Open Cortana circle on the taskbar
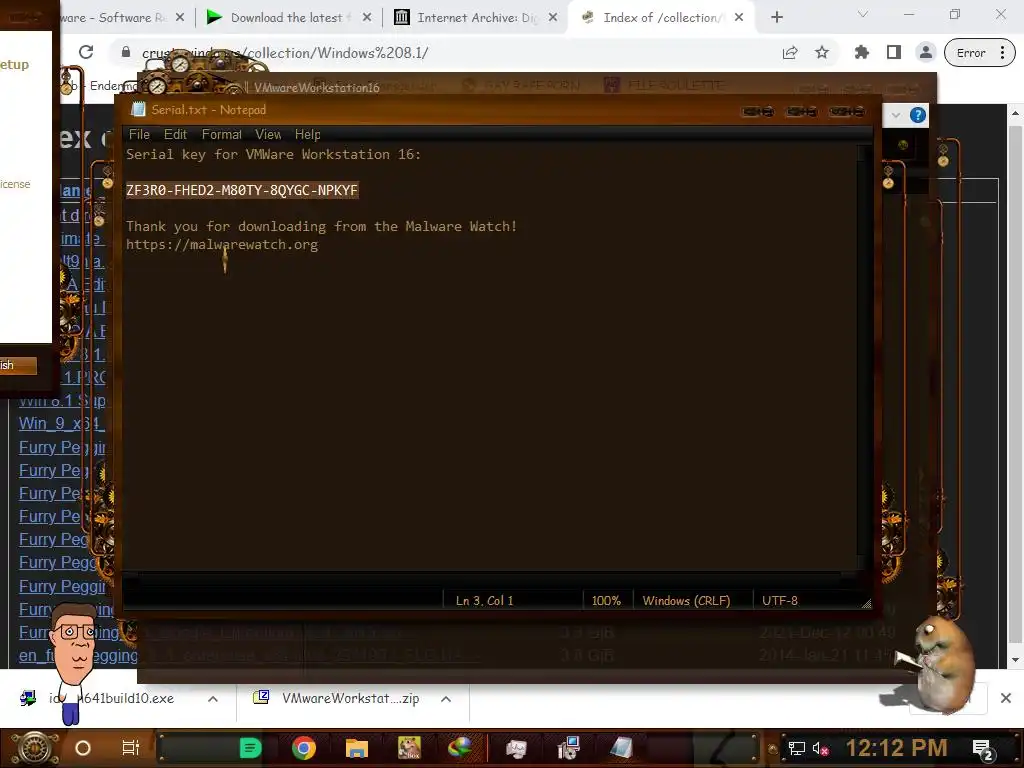Viewport: 1024px width, 768px height. 83,748
